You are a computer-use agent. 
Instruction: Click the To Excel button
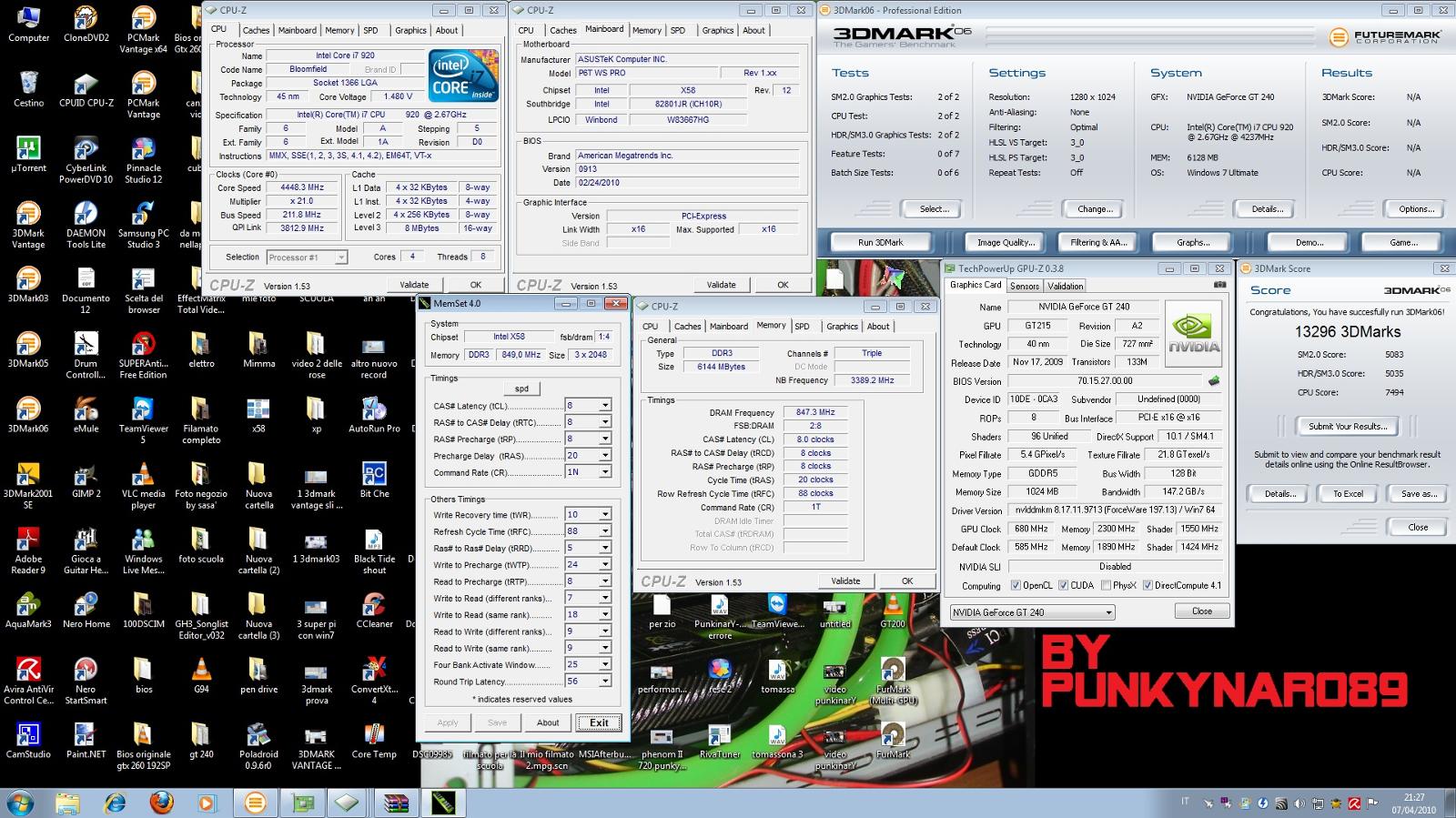click(x=1348, y=494)
